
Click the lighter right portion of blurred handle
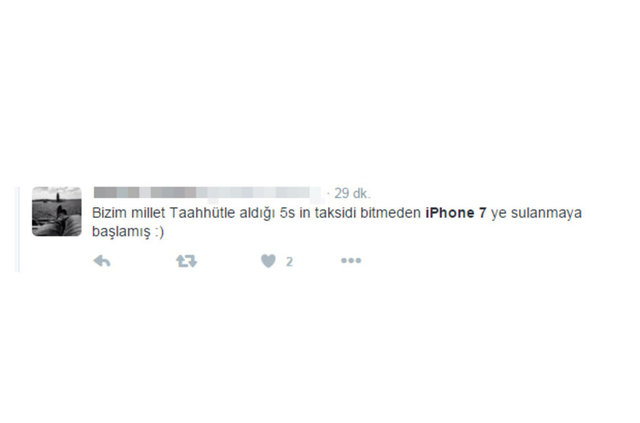(259, 192)
